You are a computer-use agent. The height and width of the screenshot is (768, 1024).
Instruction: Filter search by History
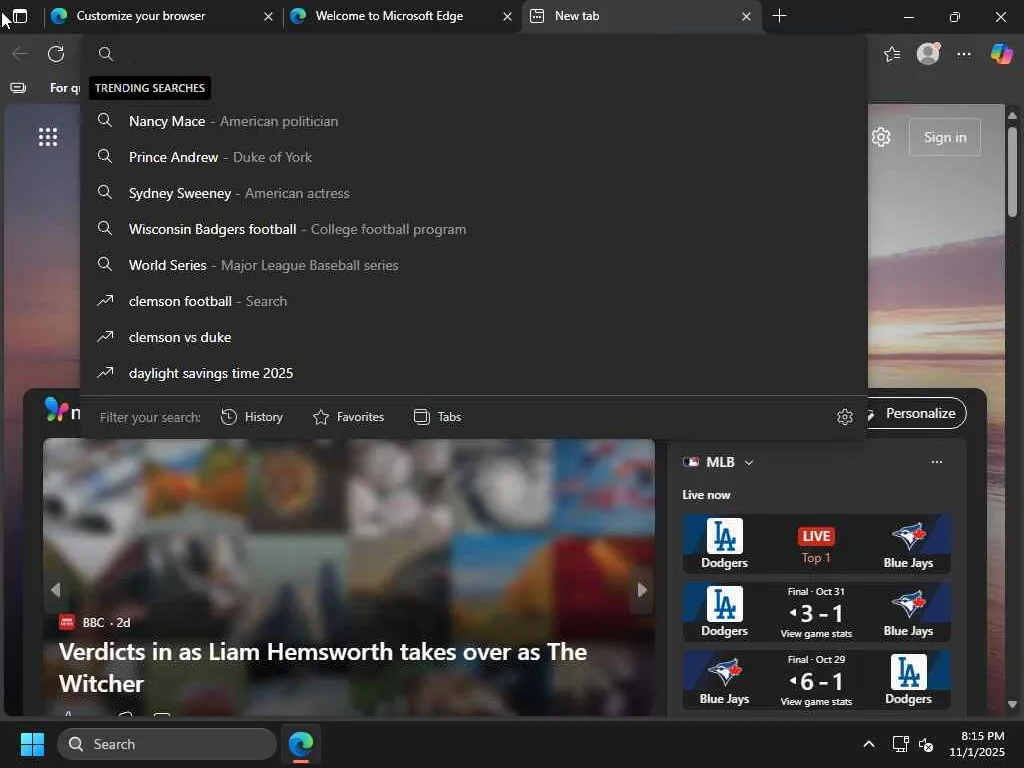tap(252, 417)
